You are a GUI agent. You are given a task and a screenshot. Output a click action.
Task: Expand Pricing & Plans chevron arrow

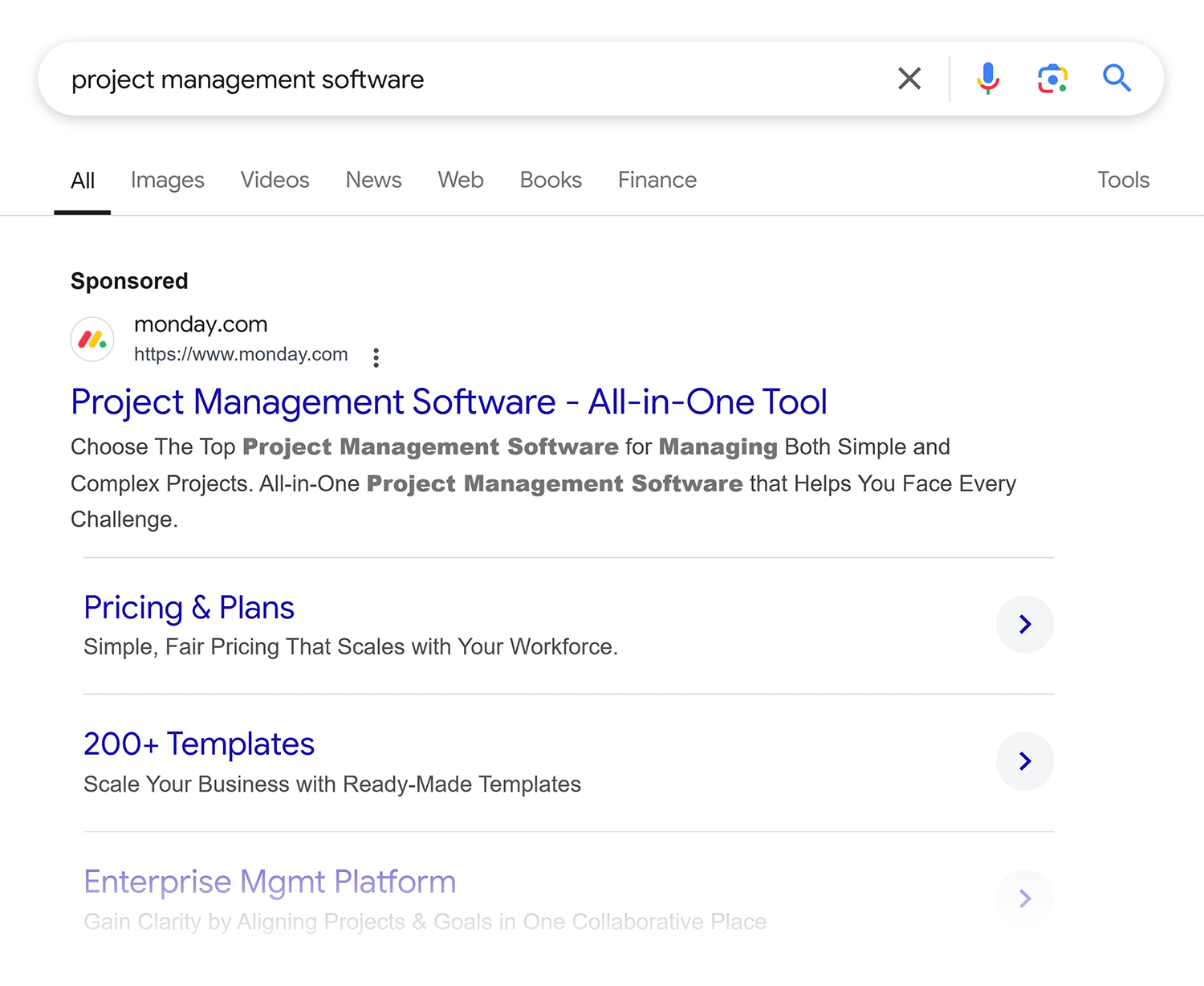[x=1025, y=624]
